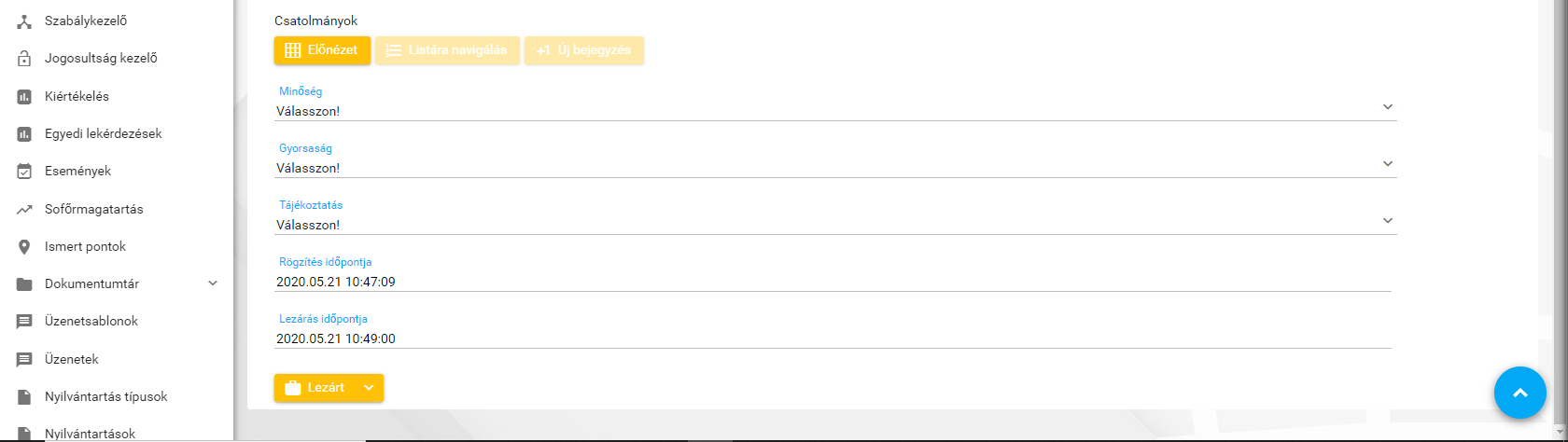The width and height of the screenshot is (1568, 442).
Task: Click the Előnézet button
Action: 322,50
